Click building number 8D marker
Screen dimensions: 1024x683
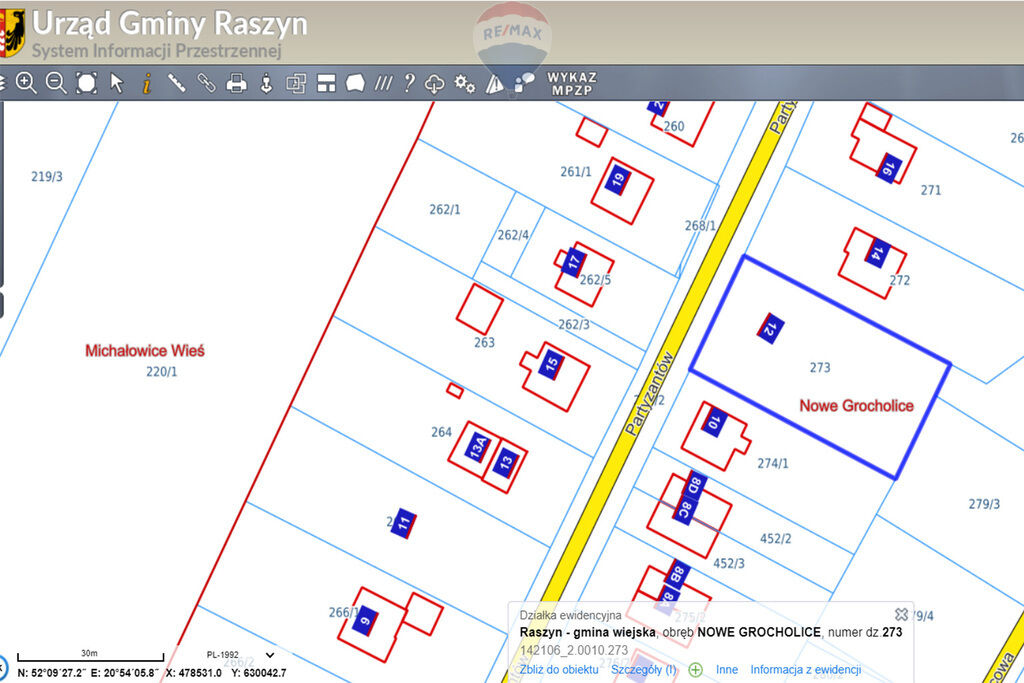point(695,485)
